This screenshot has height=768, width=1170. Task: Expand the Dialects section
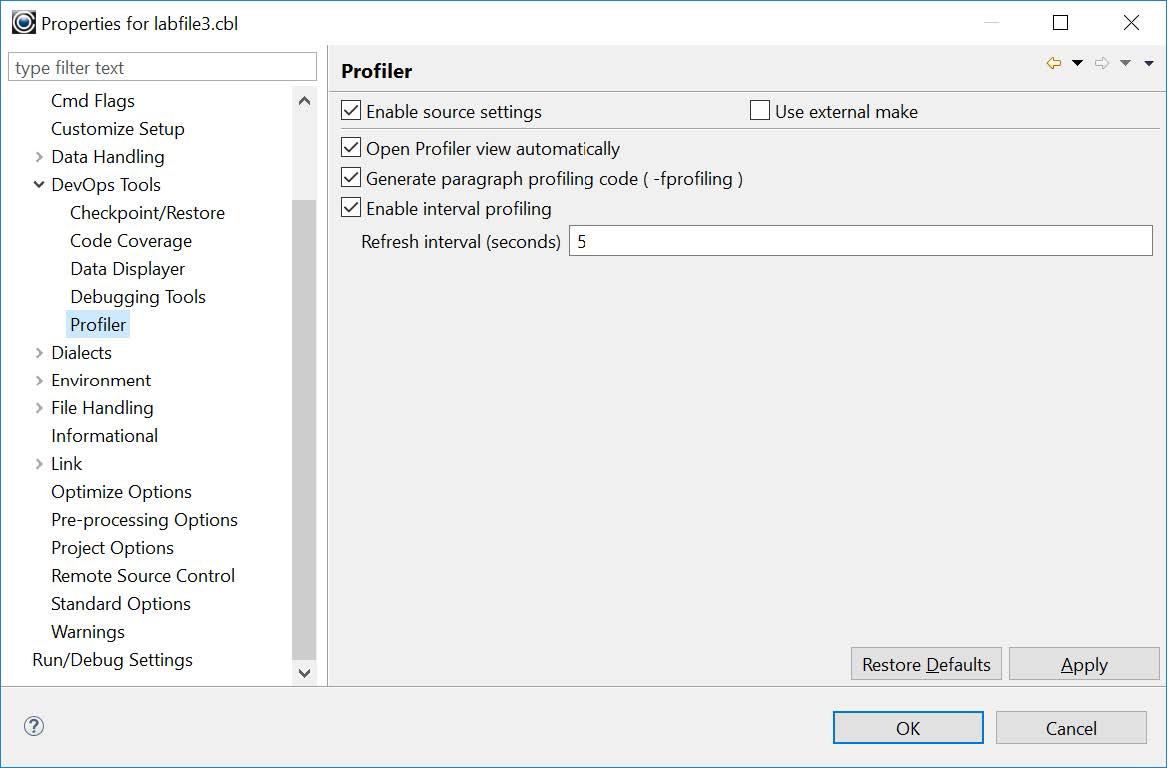pos(38,352)
